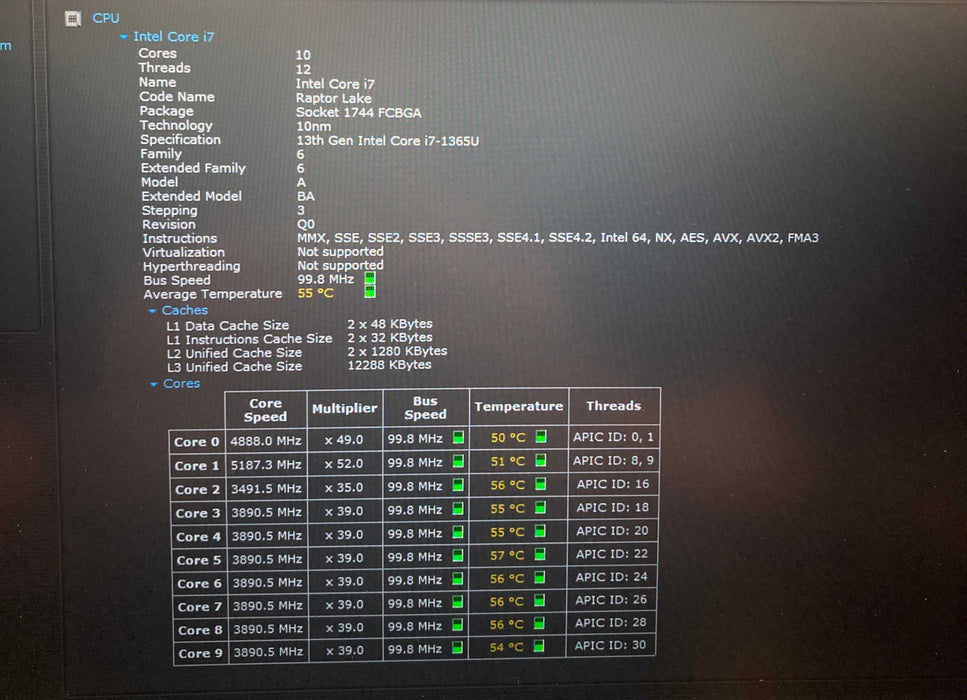Click the APIC ID: 30 cell

611,645
